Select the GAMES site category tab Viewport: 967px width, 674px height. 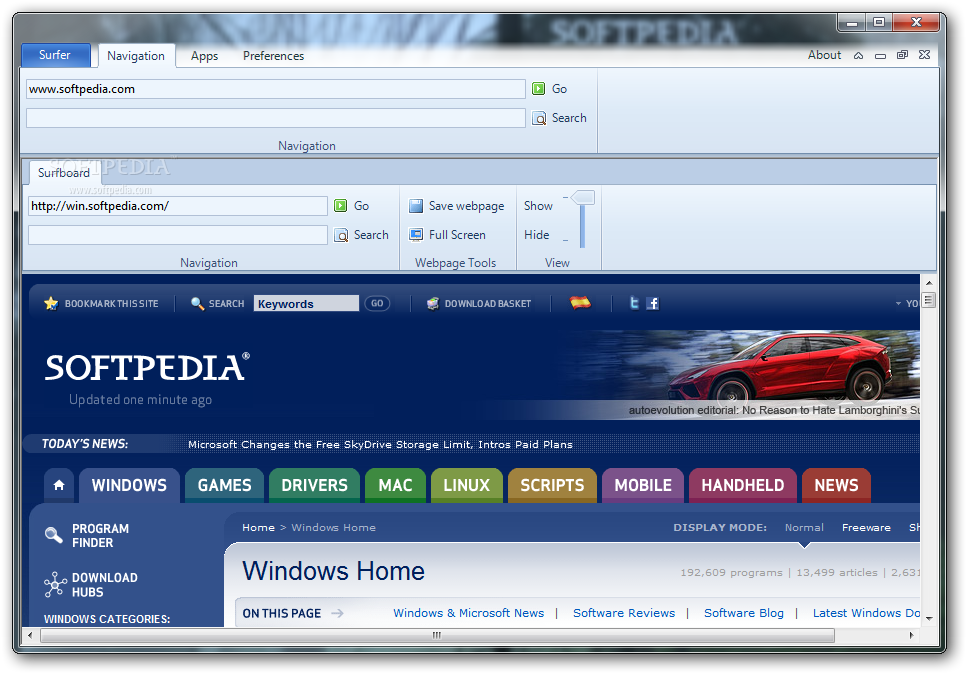click(x=224, y=485)
